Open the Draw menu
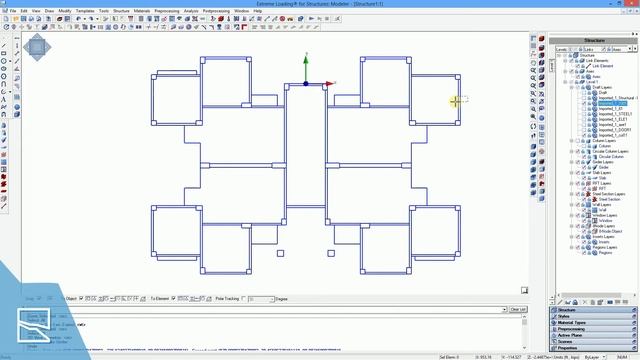The height and width of the screenshot is (360, 640). click(49, 11)
